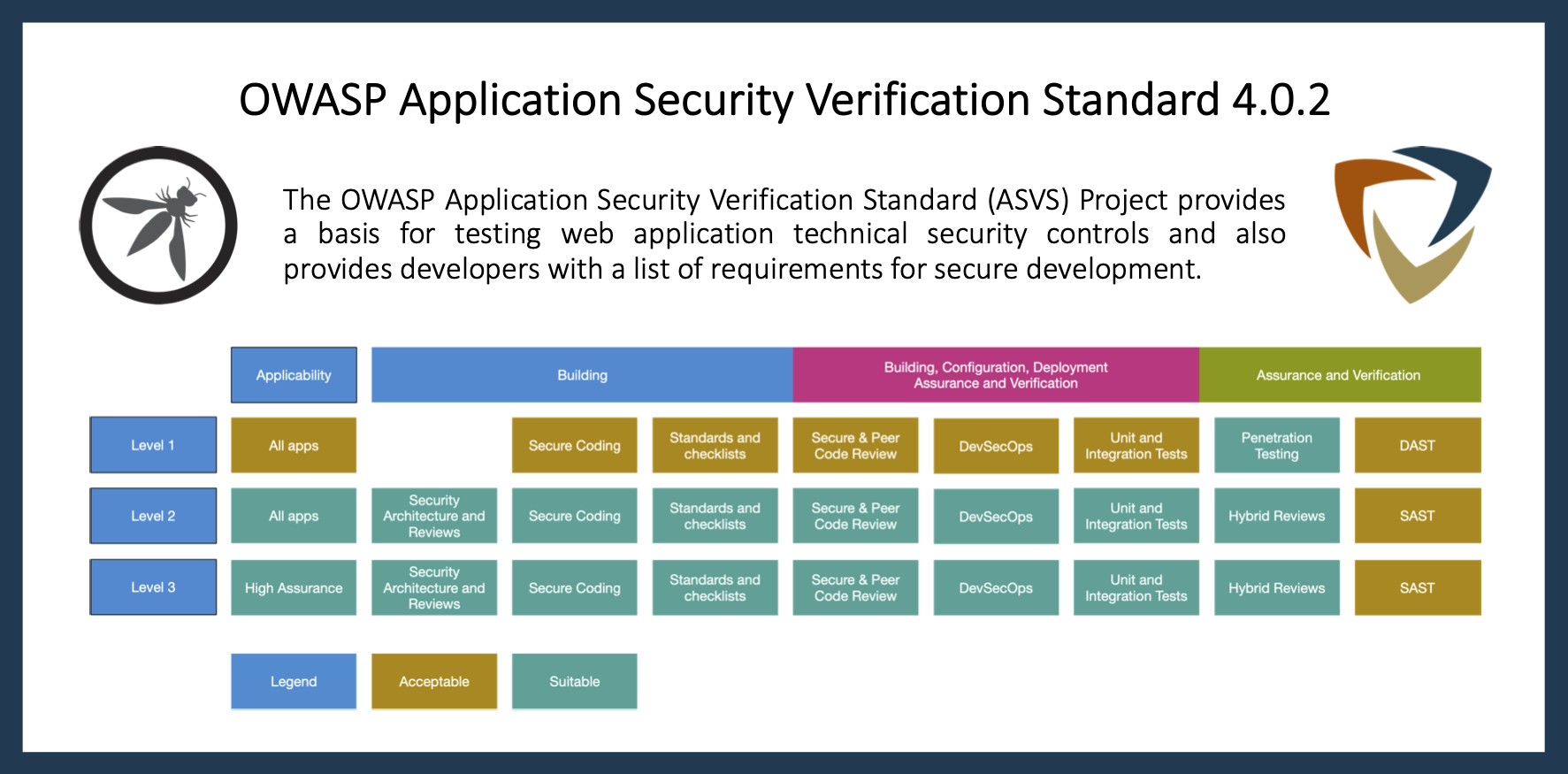
Task: Select the Applicability header box
Action: [294, 375]
